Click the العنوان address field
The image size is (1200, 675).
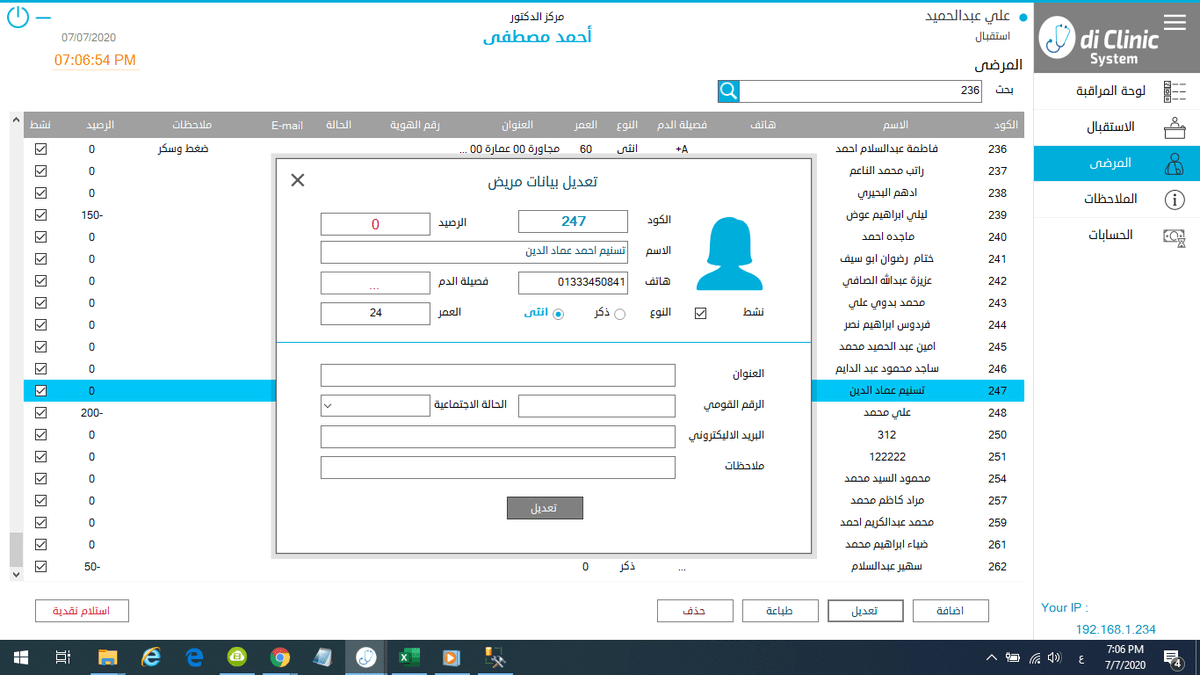click(498, 375)
